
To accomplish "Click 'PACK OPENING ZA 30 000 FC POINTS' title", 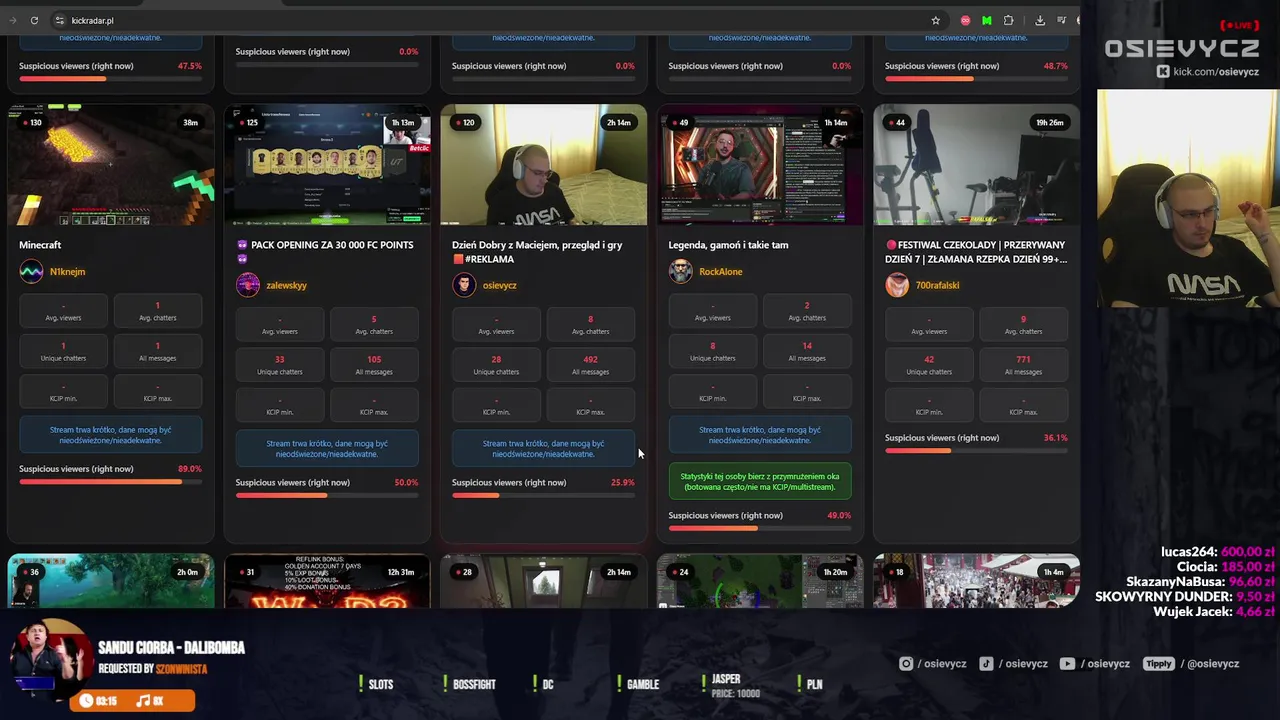I will click(x=326, y=251).
